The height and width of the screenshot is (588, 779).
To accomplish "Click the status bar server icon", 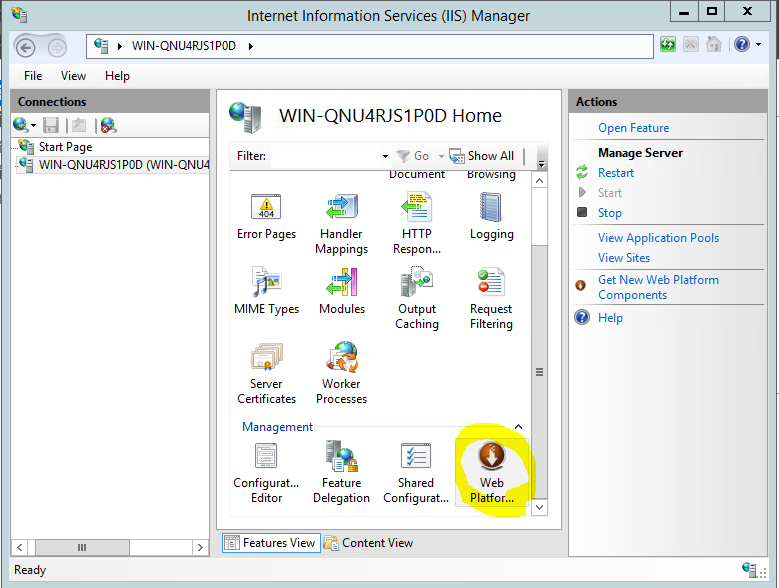I will [750, 570].
